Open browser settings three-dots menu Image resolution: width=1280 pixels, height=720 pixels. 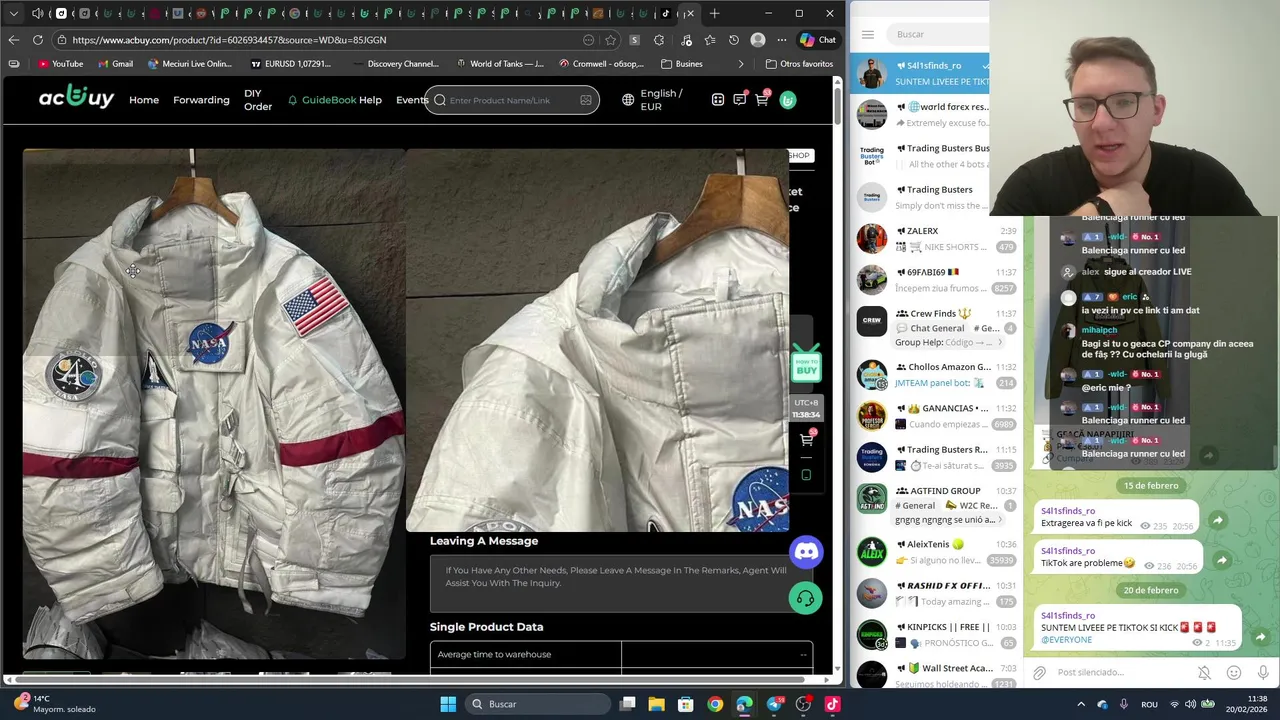782,40
